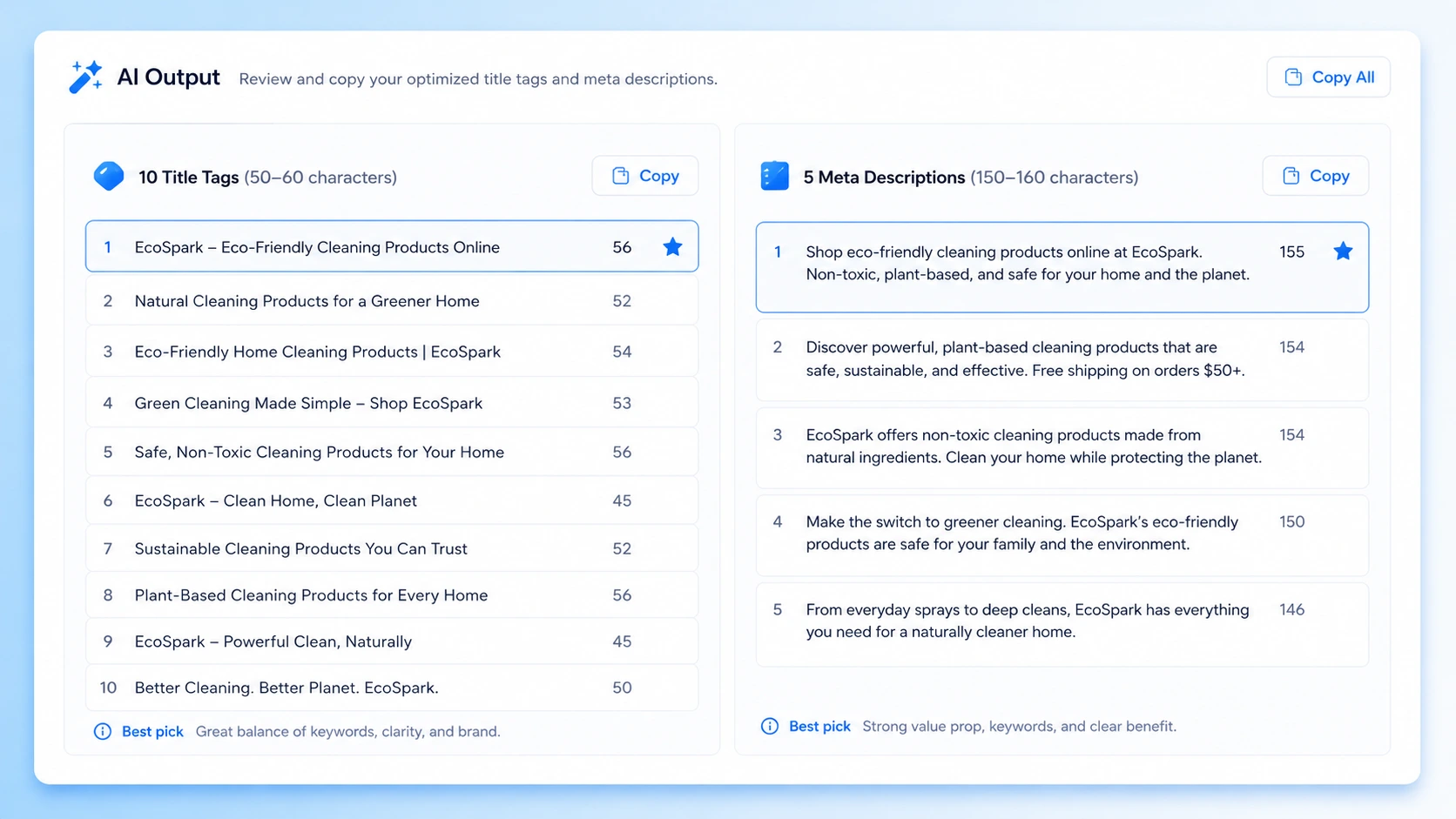Select meta description starting 'Make the switch to greener'
The image size is (1456, 819).
coord(1062,534)
